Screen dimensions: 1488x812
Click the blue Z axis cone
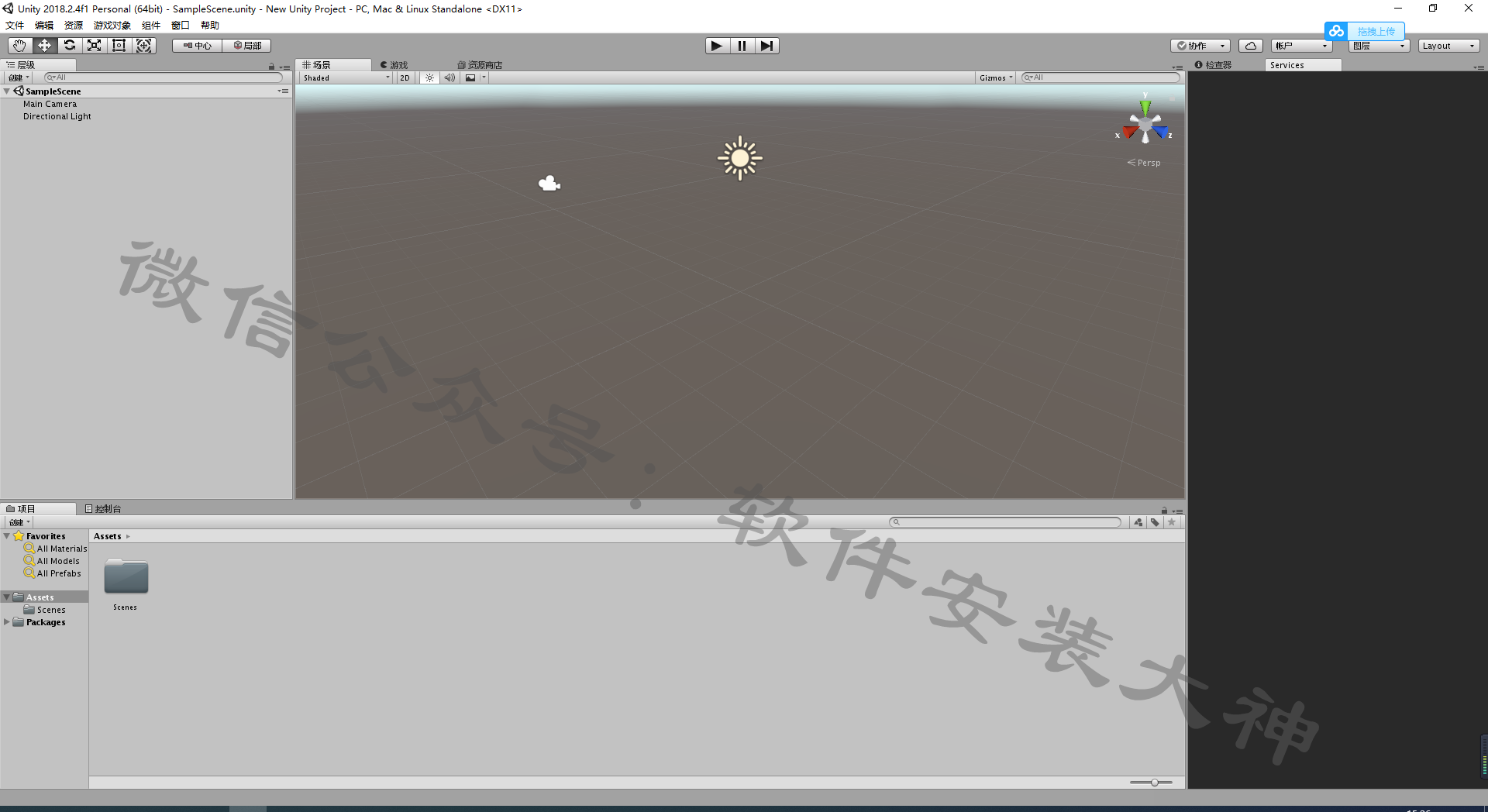[x=1161, y=132]
